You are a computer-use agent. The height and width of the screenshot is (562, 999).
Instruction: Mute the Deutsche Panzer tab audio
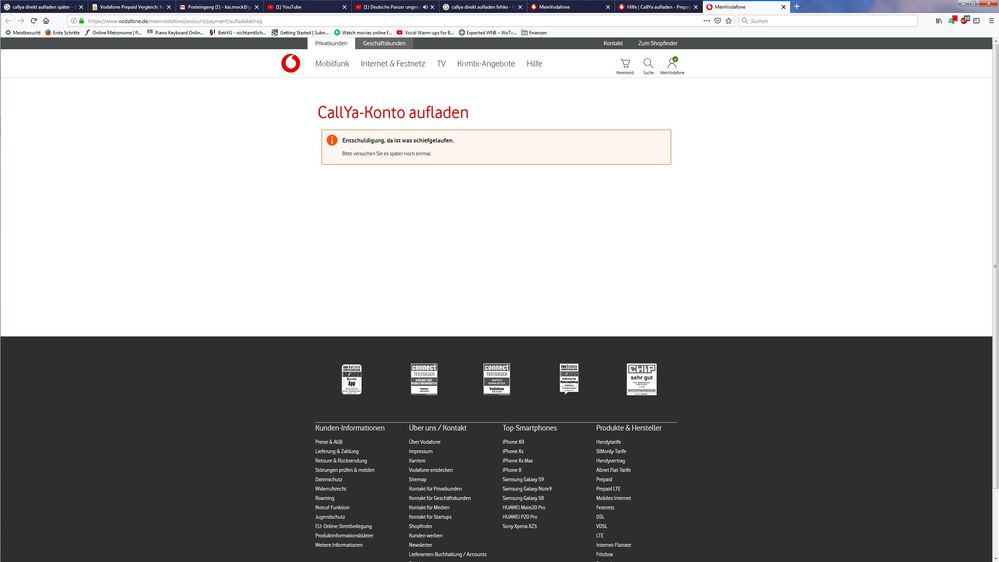click(x=425, y=7)
